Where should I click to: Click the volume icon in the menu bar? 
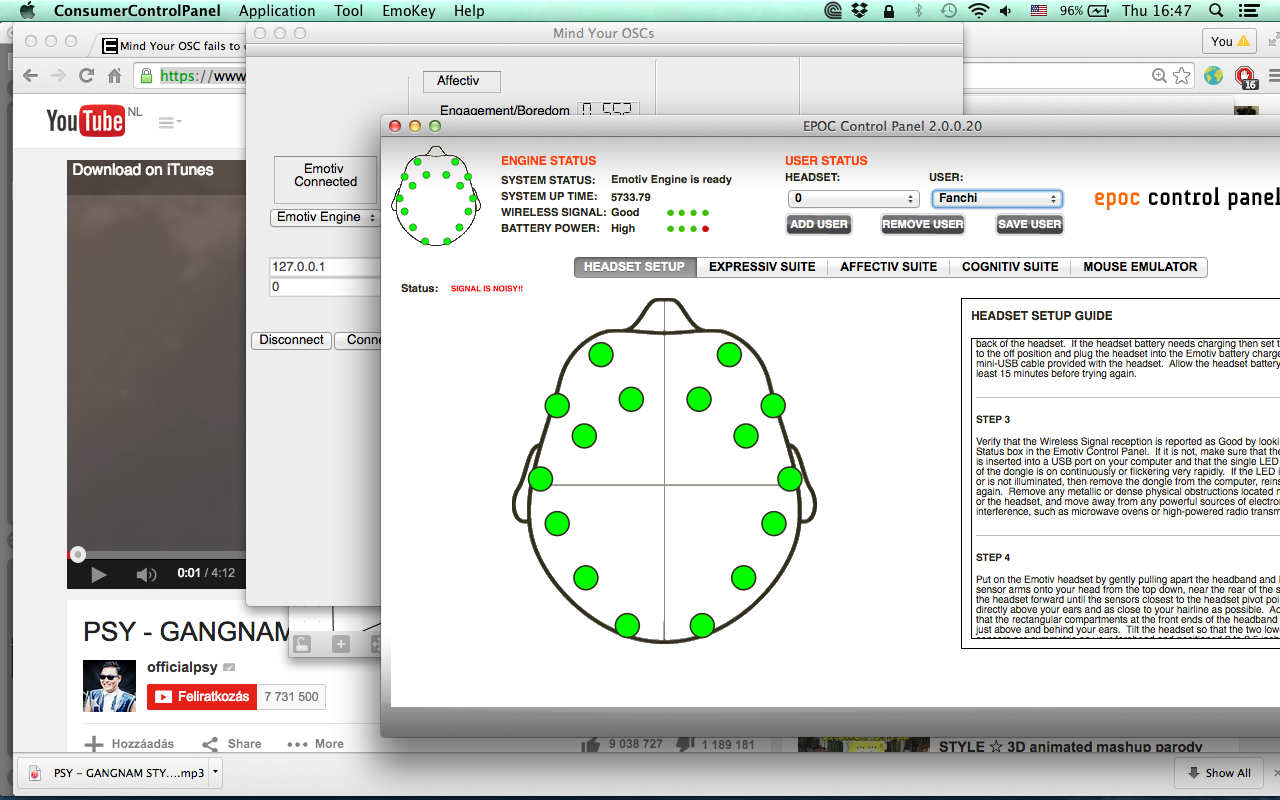pyautogui.click(x=1006, y=11)
